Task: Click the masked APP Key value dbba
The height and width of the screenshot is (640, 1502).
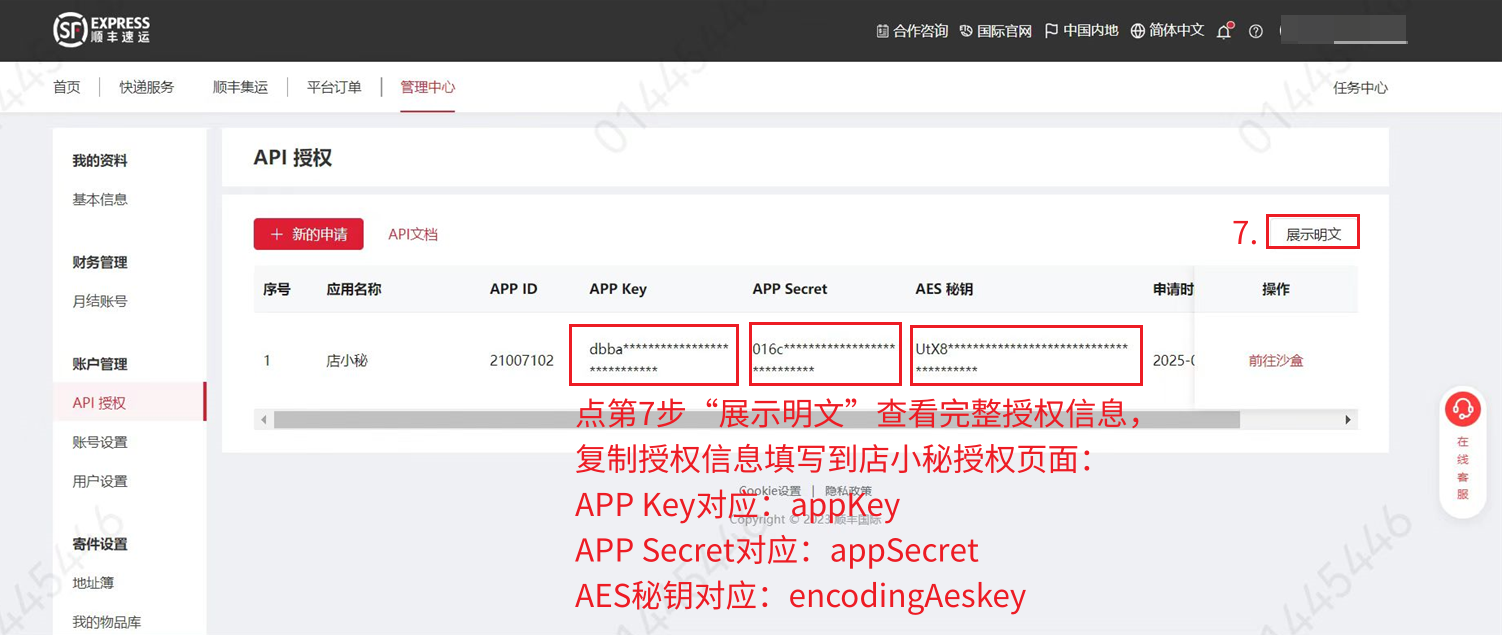Action: tap(657, 359)
